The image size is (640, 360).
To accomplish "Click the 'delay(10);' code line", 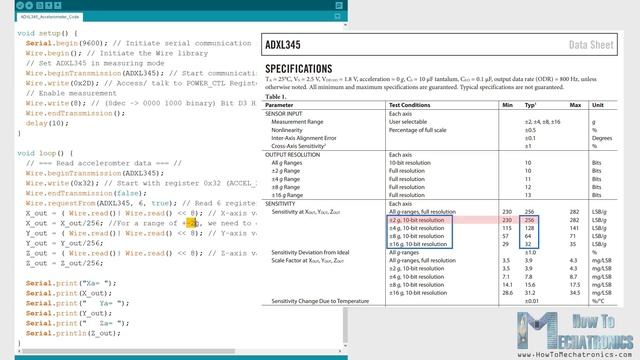I will [47, 123].
